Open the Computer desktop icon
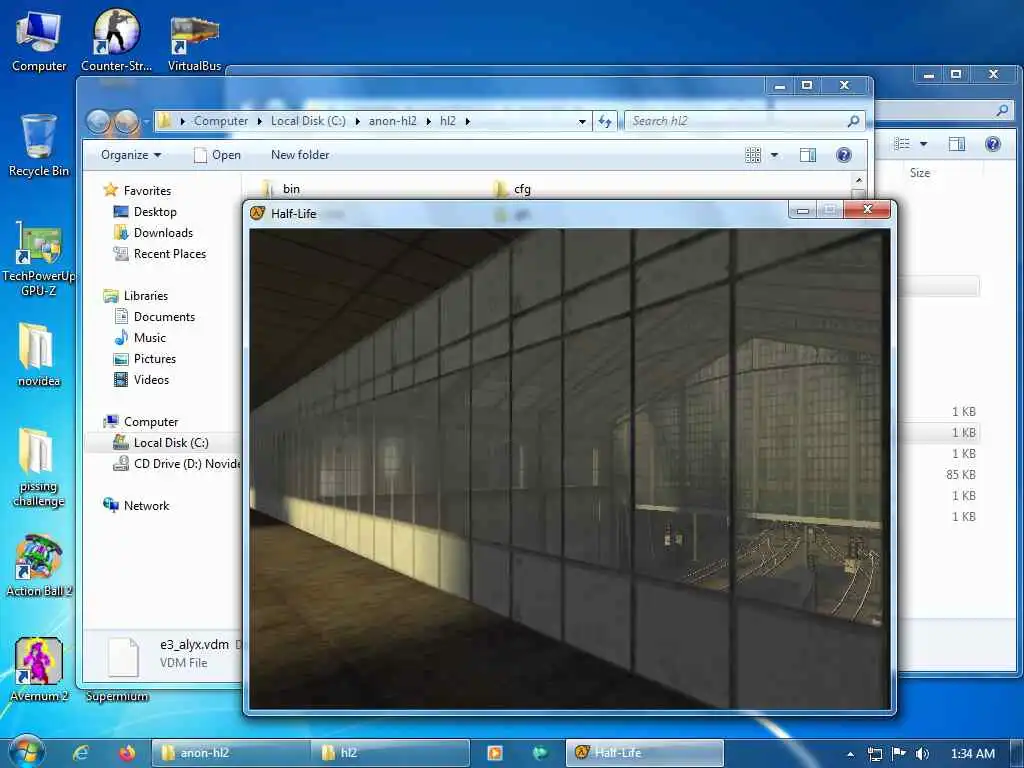 tap(39, 40)
